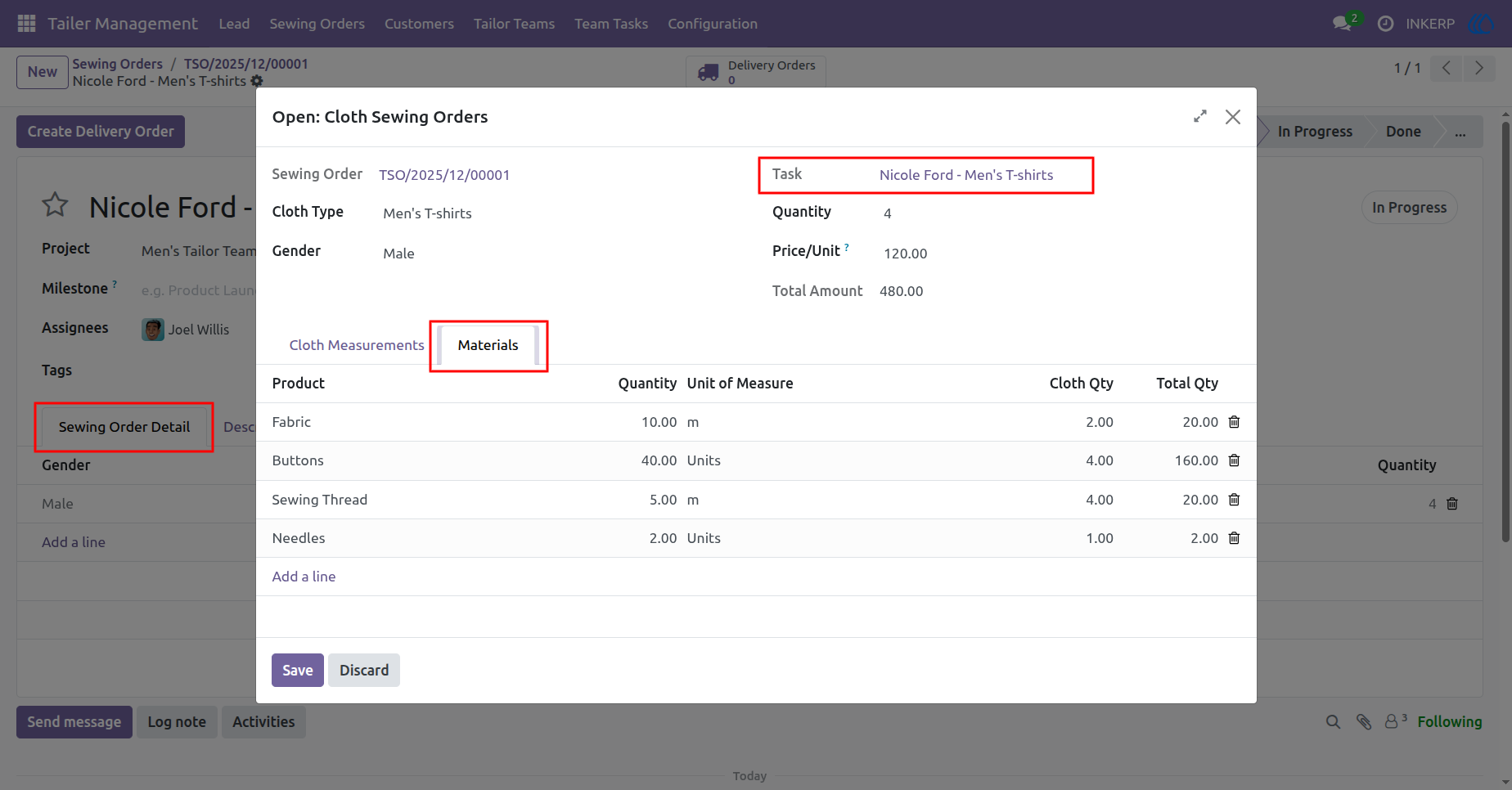
Task: Open the gear actions menu beside task name
Action: pos(257,81)
